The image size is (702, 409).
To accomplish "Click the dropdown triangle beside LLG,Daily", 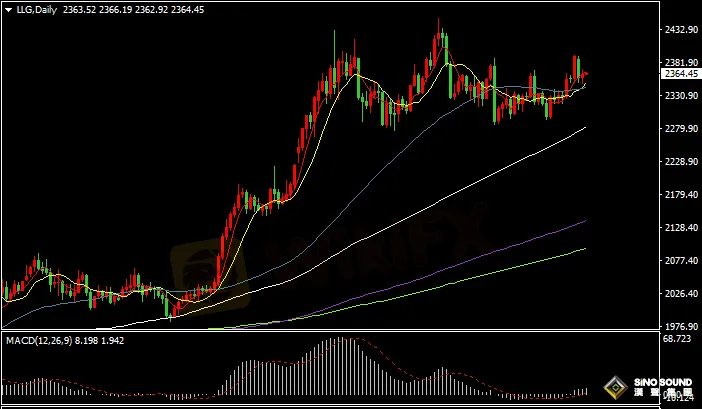I will [x=8, y=10].
